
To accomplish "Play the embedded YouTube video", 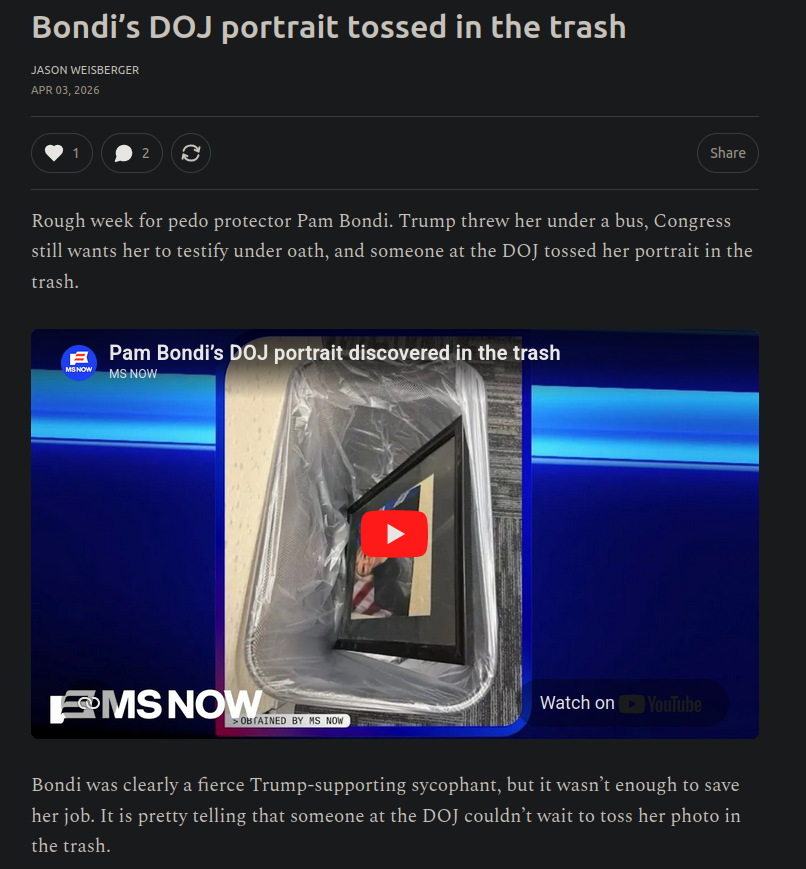I will 394,534.
